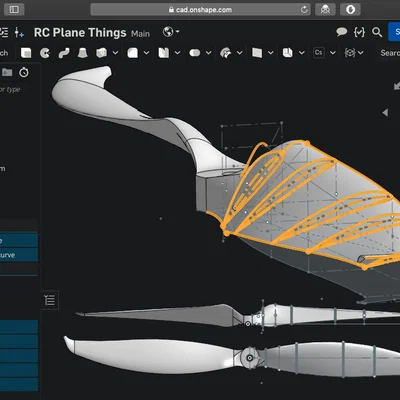Select the Boolean tool

pos(195,53)
